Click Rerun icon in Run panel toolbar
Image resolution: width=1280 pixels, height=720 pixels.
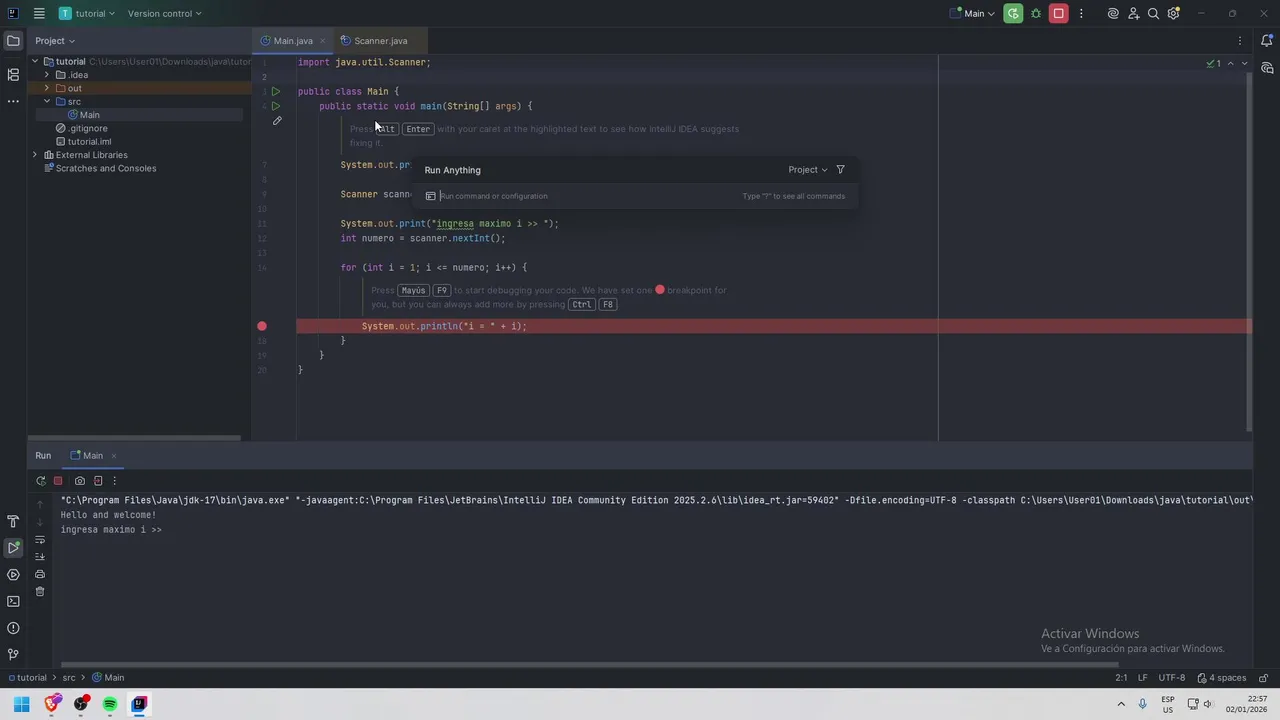(40, 481)
